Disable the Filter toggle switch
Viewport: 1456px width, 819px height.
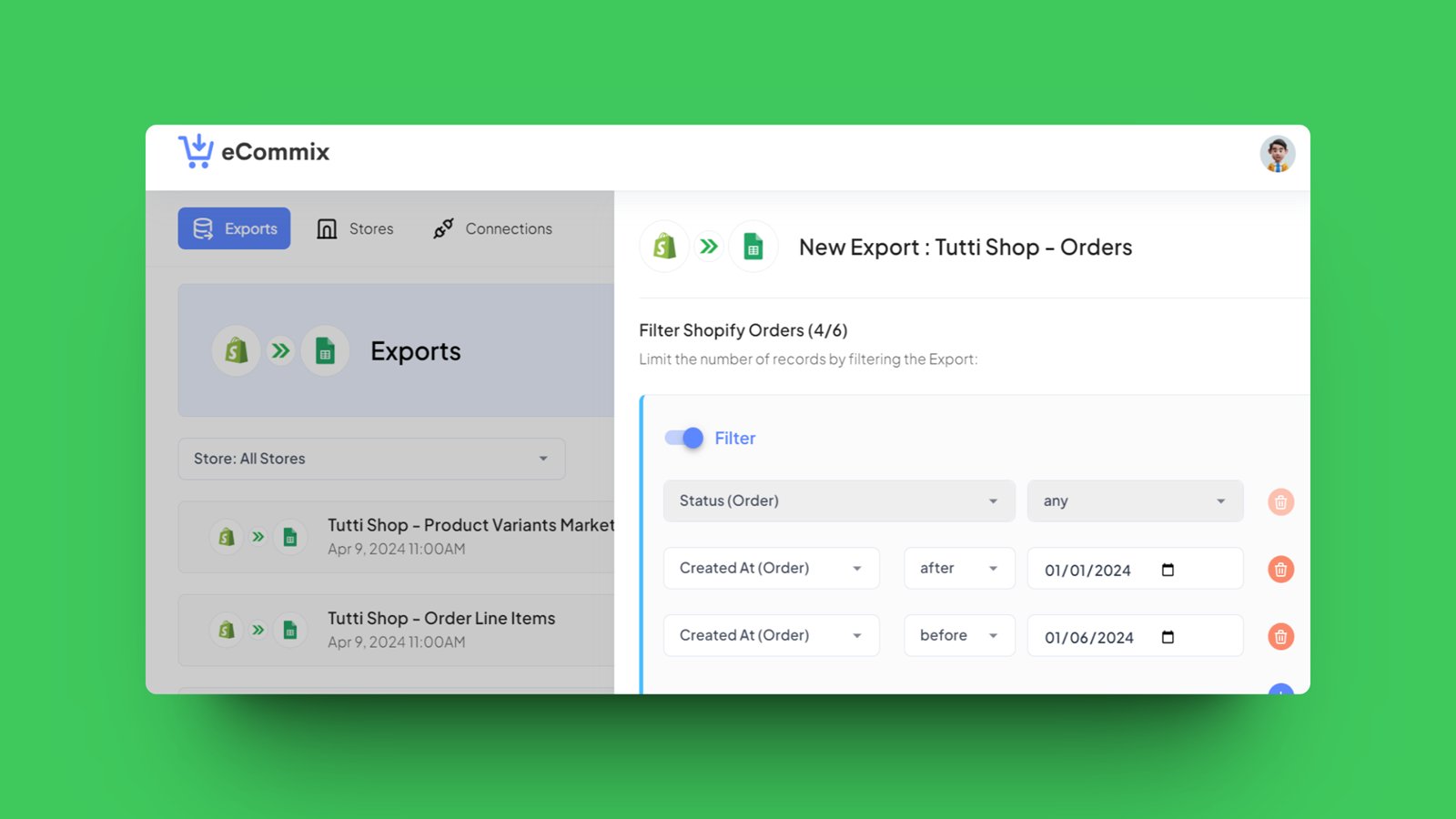click(x=682, y=438)
